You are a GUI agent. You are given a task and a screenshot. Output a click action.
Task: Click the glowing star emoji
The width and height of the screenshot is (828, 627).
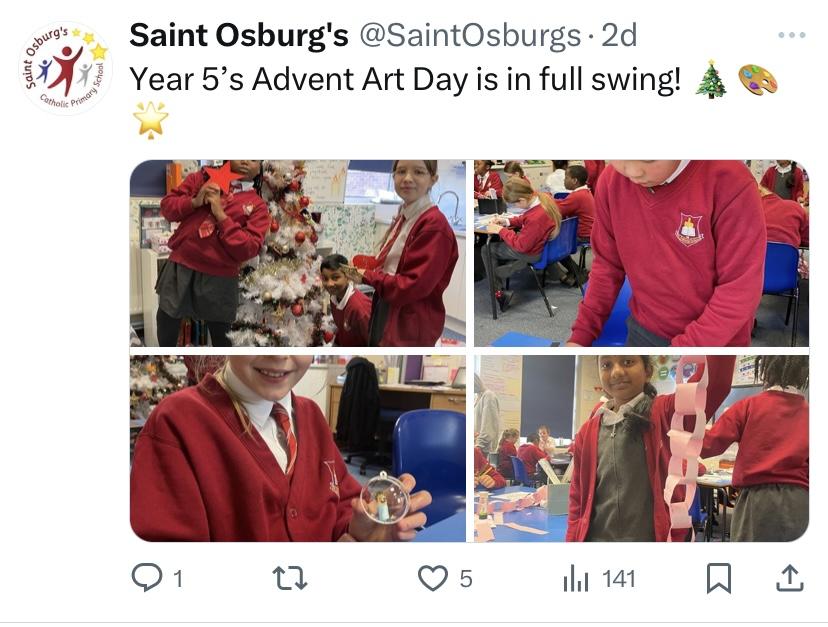click(x=150, y=120)
